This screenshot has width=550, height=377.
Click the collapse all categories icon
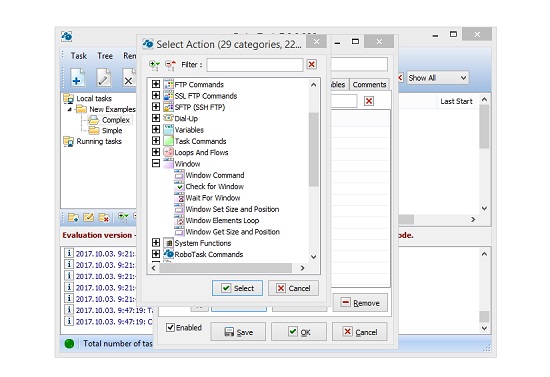pos(170,65)
